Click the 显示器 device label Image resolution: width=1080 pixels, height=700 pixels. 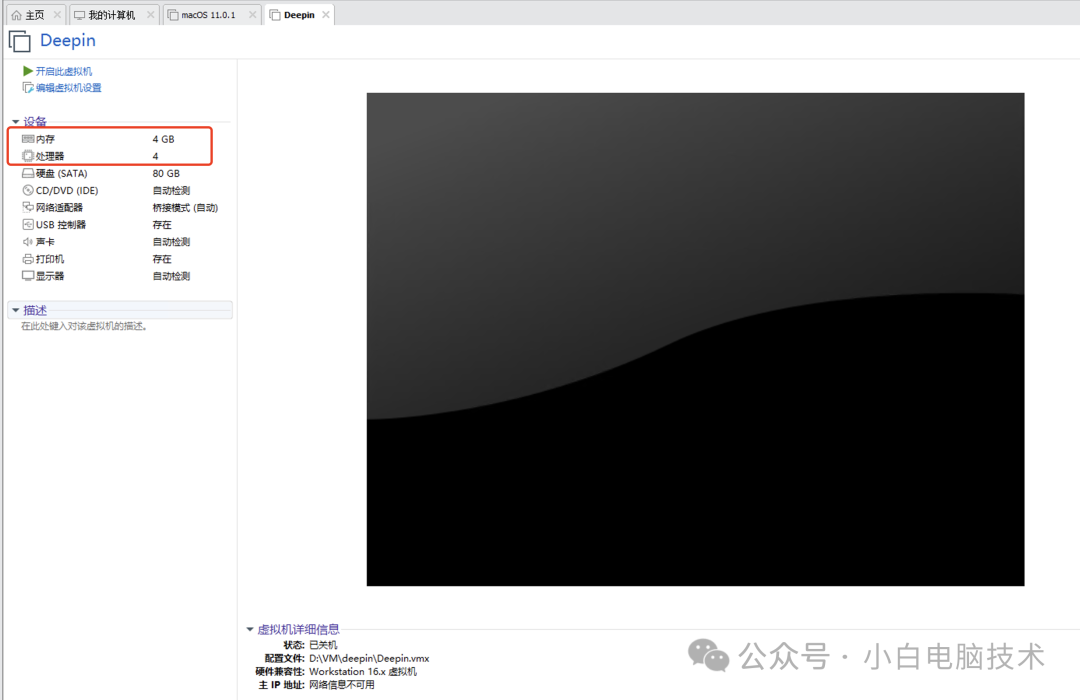pyautogui.click(x=50, y=276)
